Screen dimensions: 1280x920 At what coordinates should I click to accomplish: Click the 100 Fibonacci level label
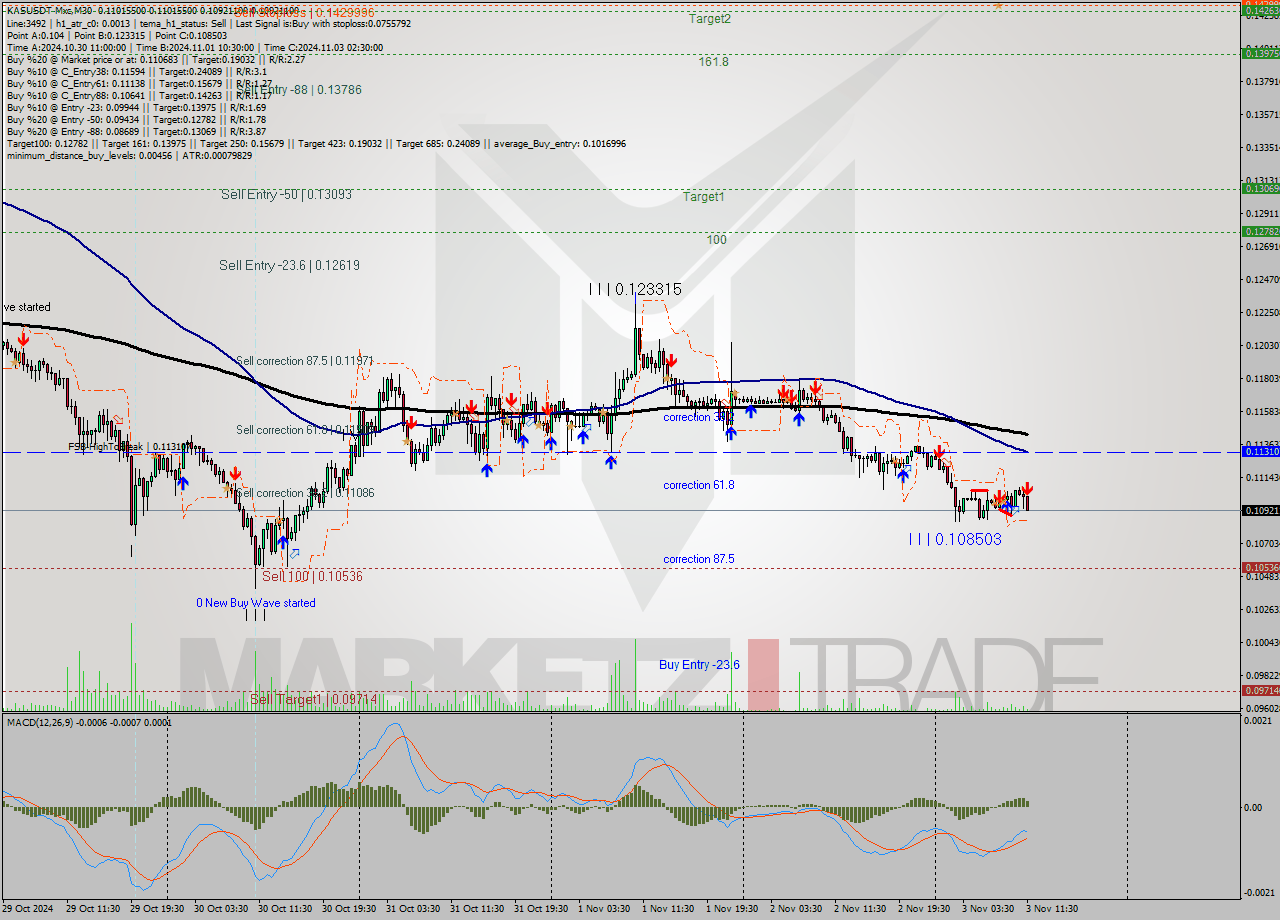pyautogui.click(x=716, y=240)
